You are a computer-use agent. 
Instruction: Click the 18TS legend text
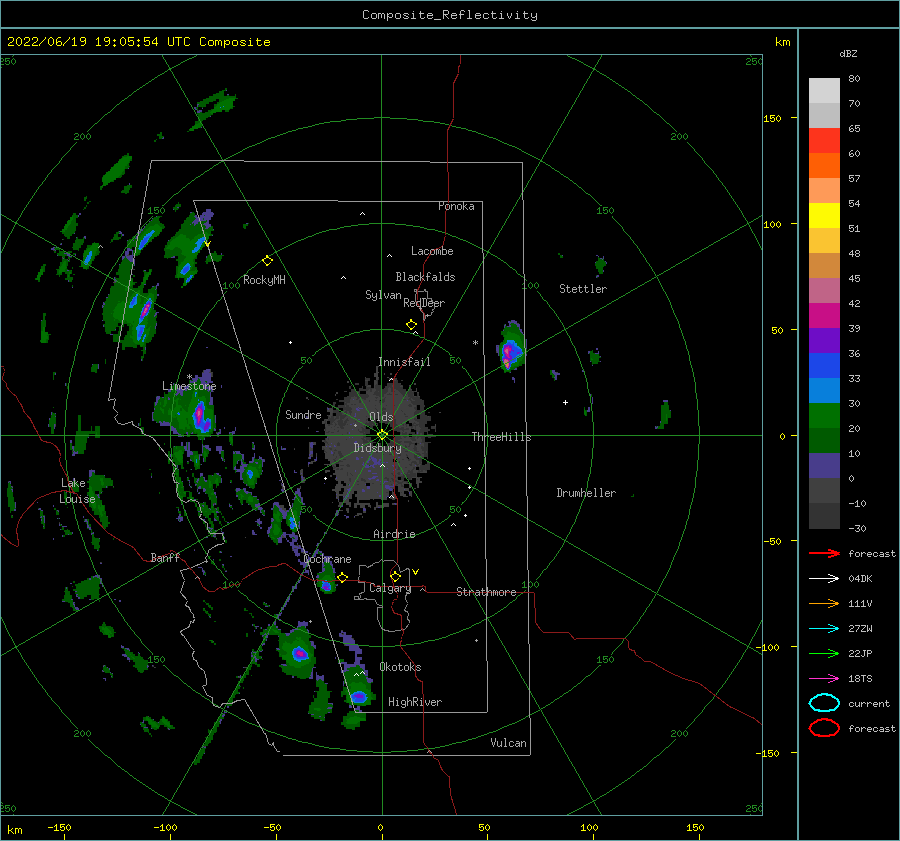(860, 679)
